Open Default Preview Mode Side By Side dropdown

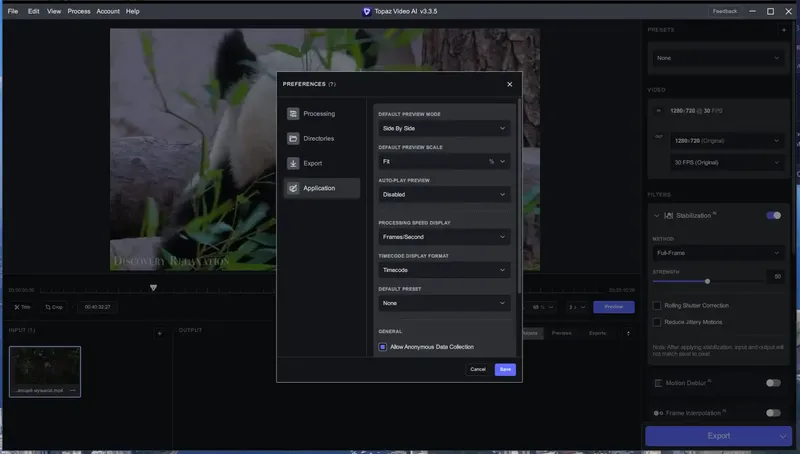pyautogui.click(x=444, y=129)
